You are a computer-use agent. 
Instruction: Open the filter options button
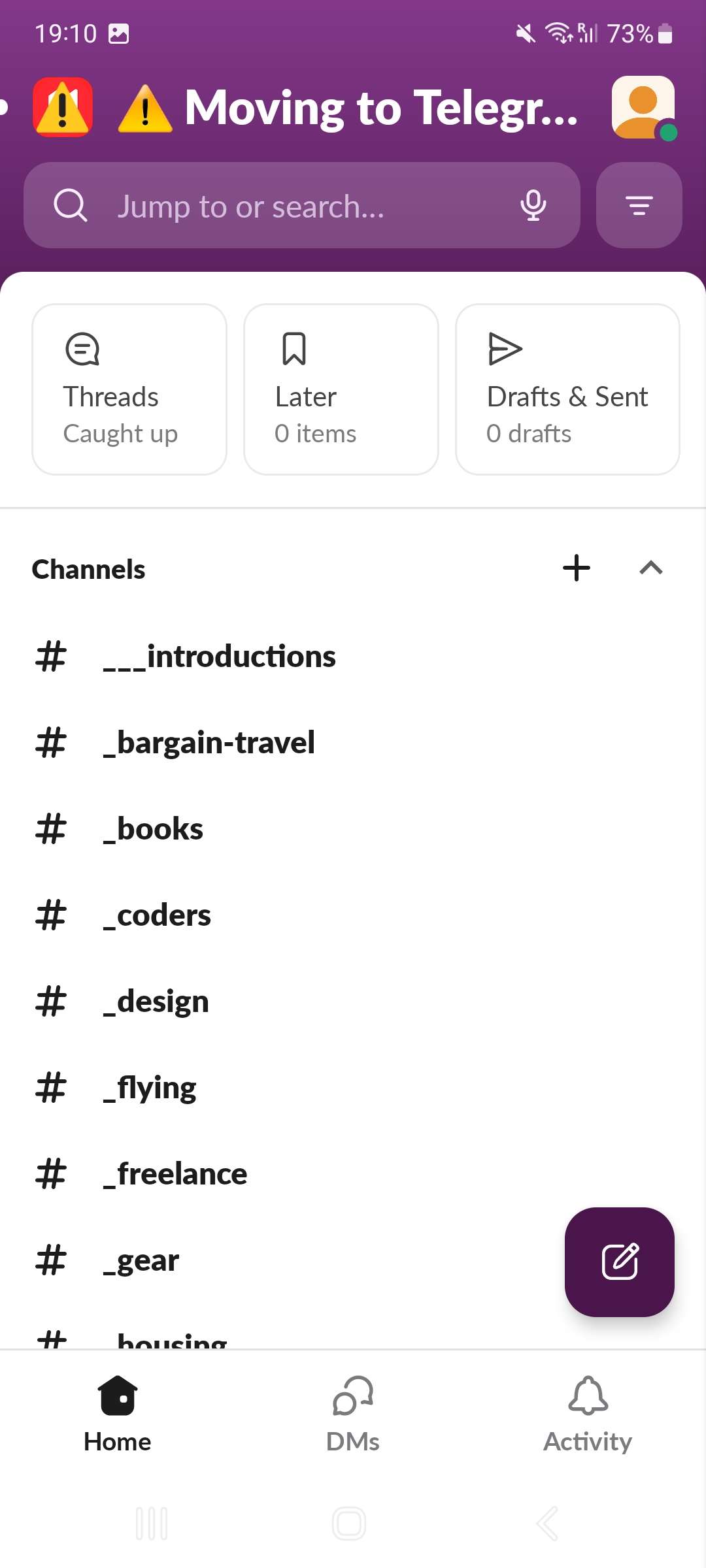[x=639, y=206]
